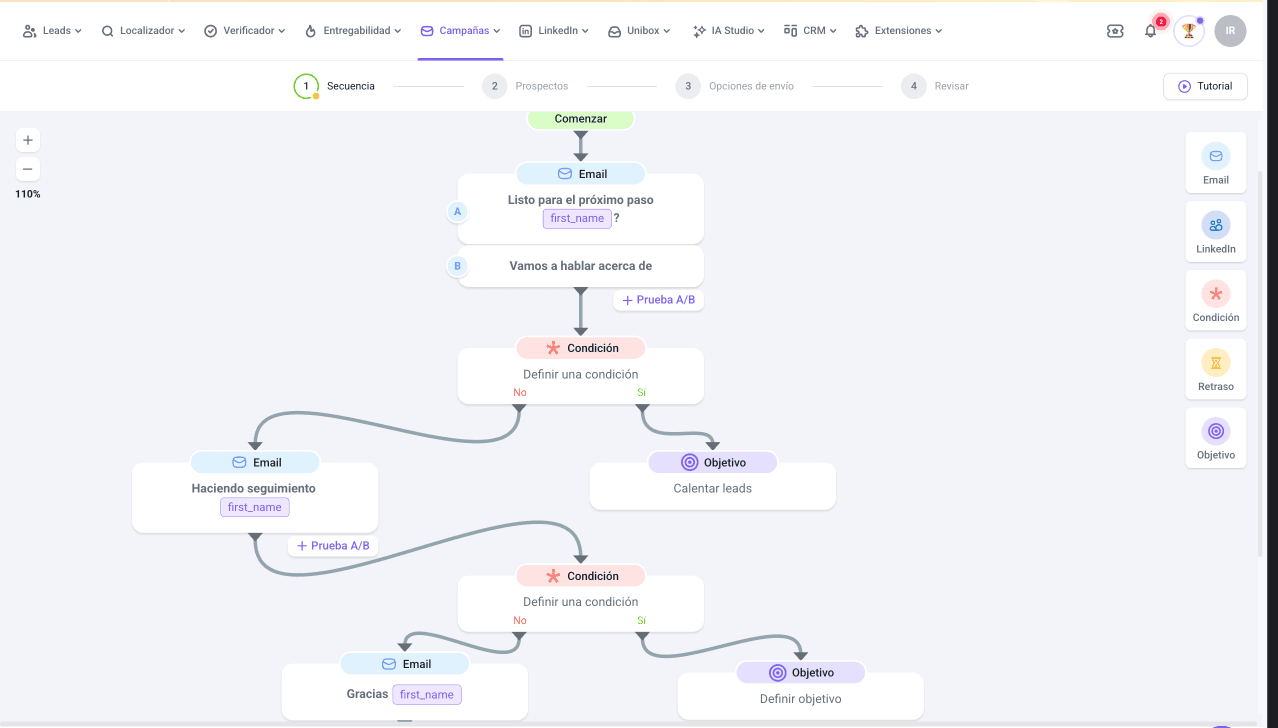Click the No branch of first condition
This screenshot has height=728, width=1278.
(520, 393)
